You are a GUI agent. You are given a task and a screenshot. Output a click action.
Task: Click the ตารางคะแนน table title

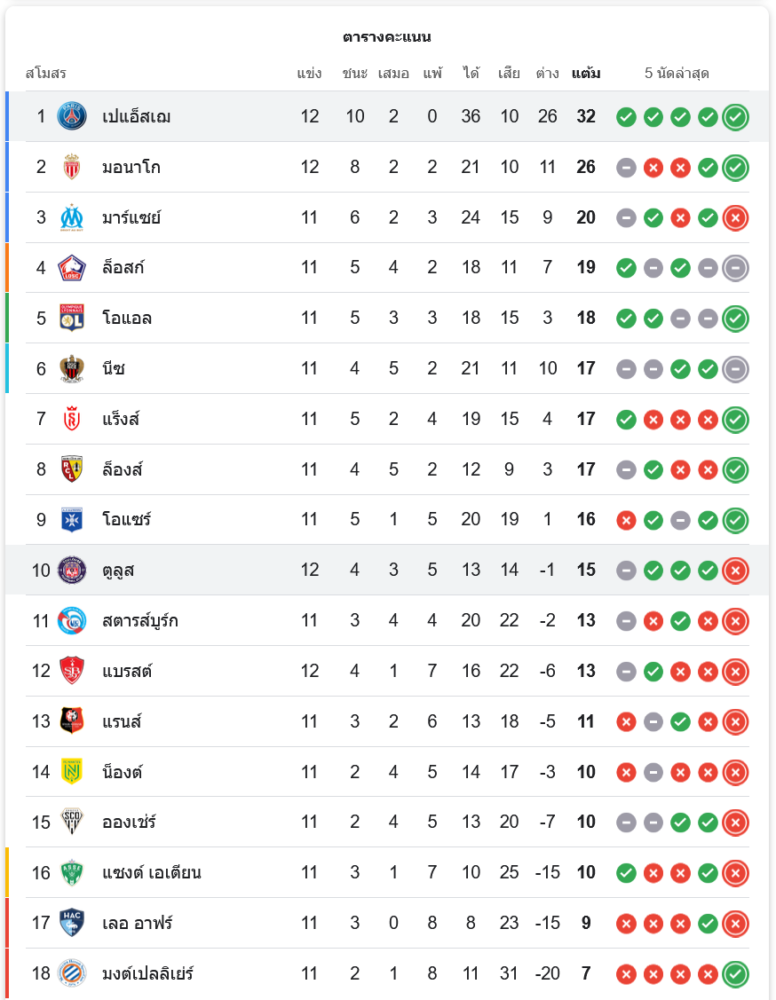pyautogui.click(x=387, y=37)
